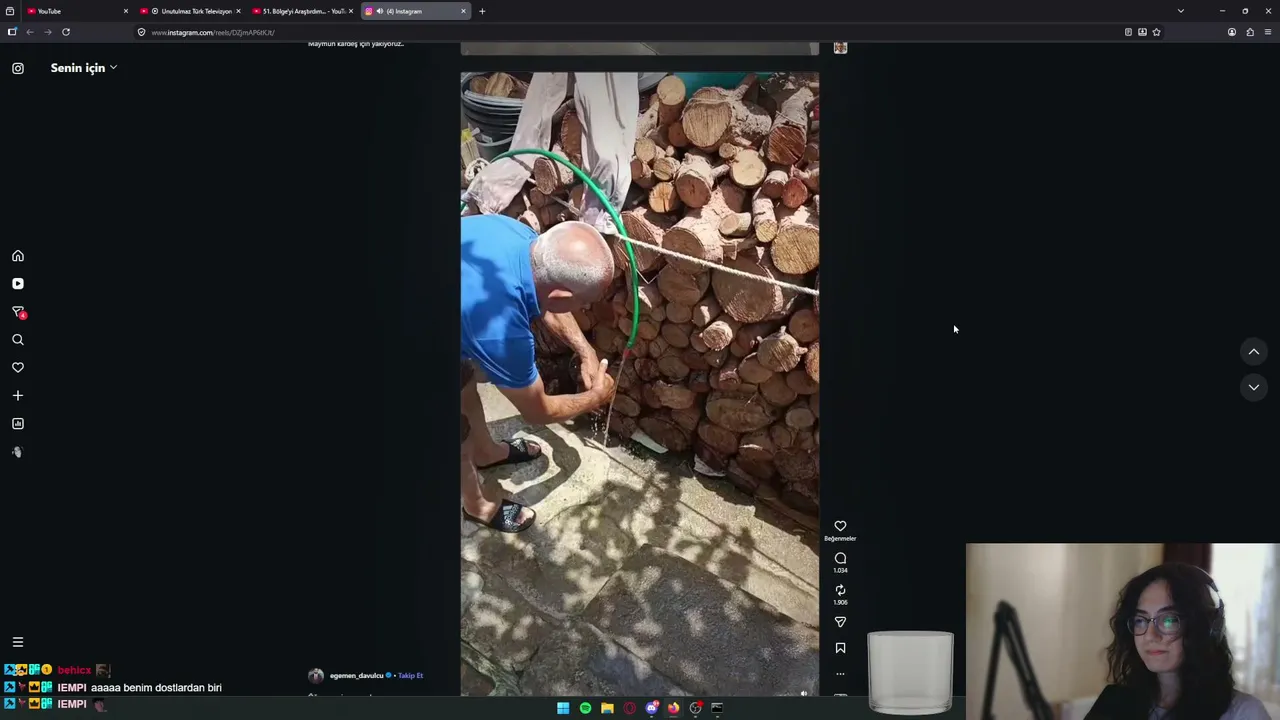Go back in browser history
This screenshot has height=720, width=1280.
[30, 32]
